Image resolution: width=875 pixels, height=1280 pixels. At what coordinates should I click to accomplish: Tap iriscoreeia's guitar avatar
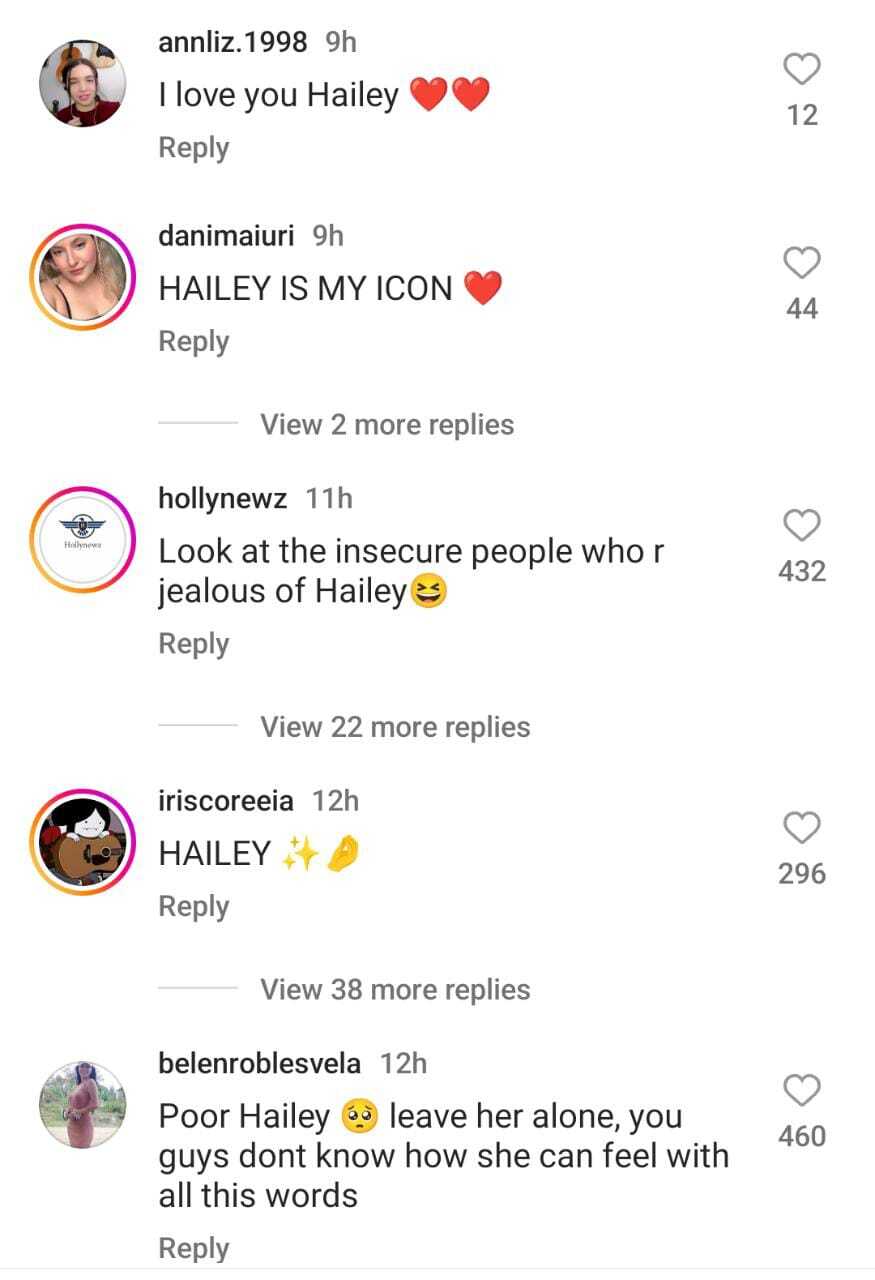[x=83, y=841]
